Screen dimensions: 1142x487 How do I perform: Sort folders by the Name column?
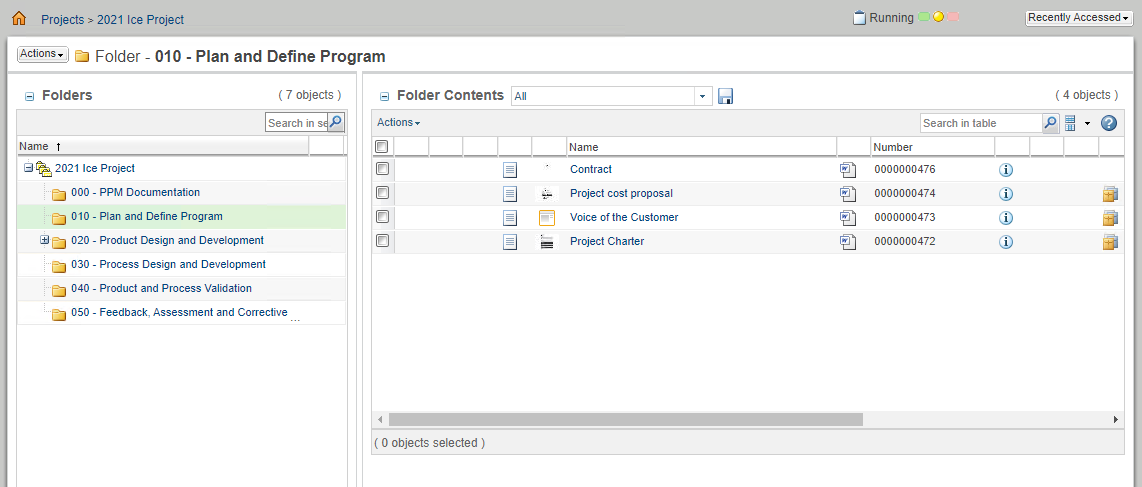[163, 146]
